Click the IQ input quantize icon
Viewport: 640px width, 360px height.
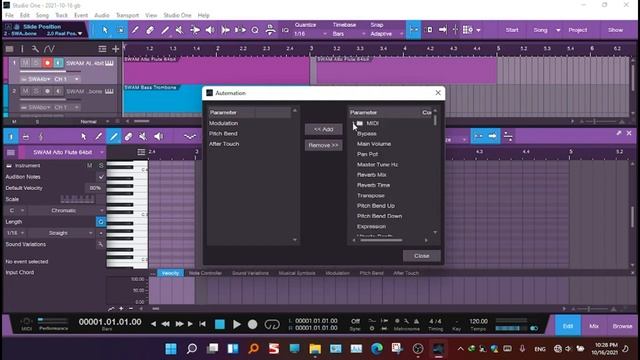coord(285,30)
